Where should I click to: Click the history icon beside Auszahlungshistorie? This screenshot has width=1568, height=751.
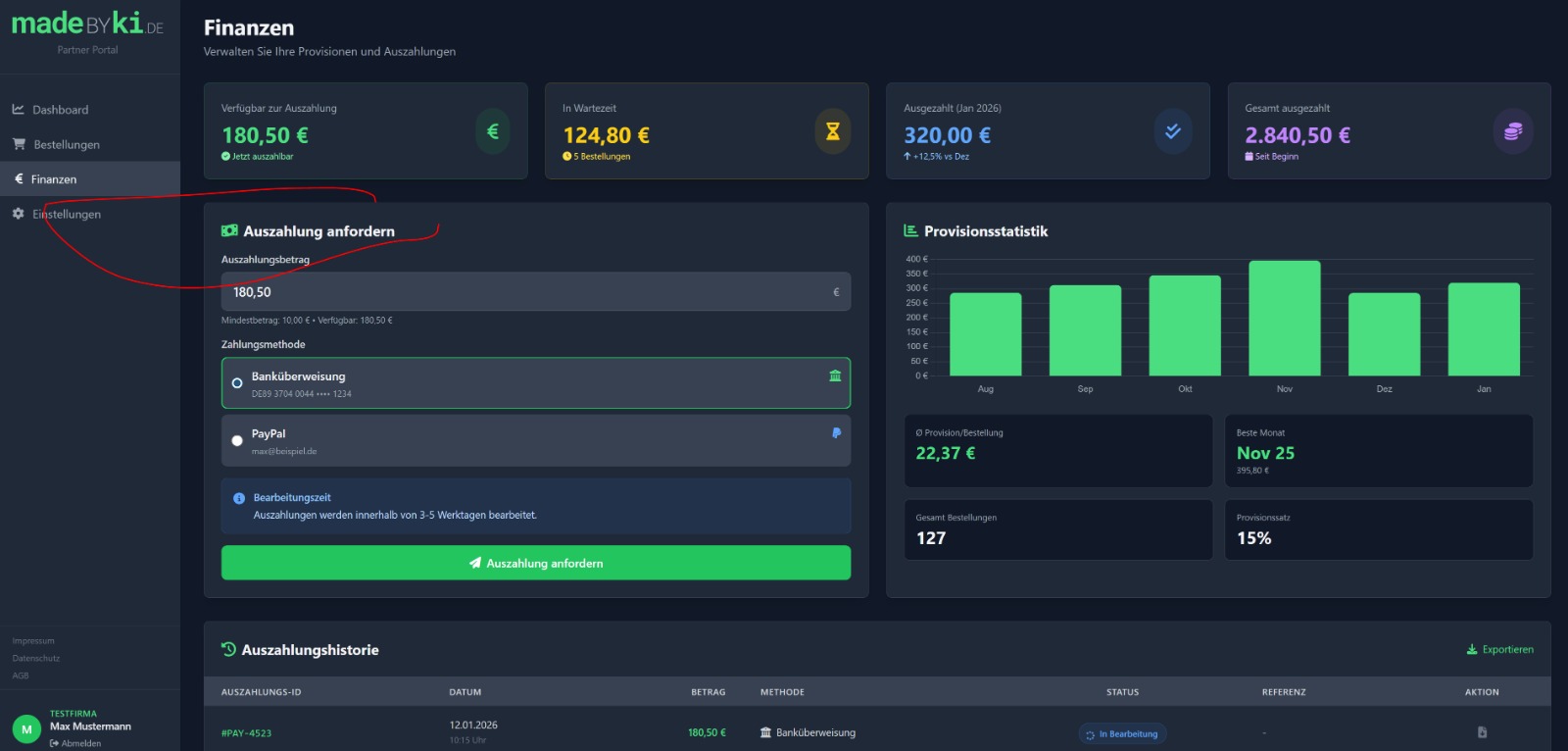click(x=228, y=649)
